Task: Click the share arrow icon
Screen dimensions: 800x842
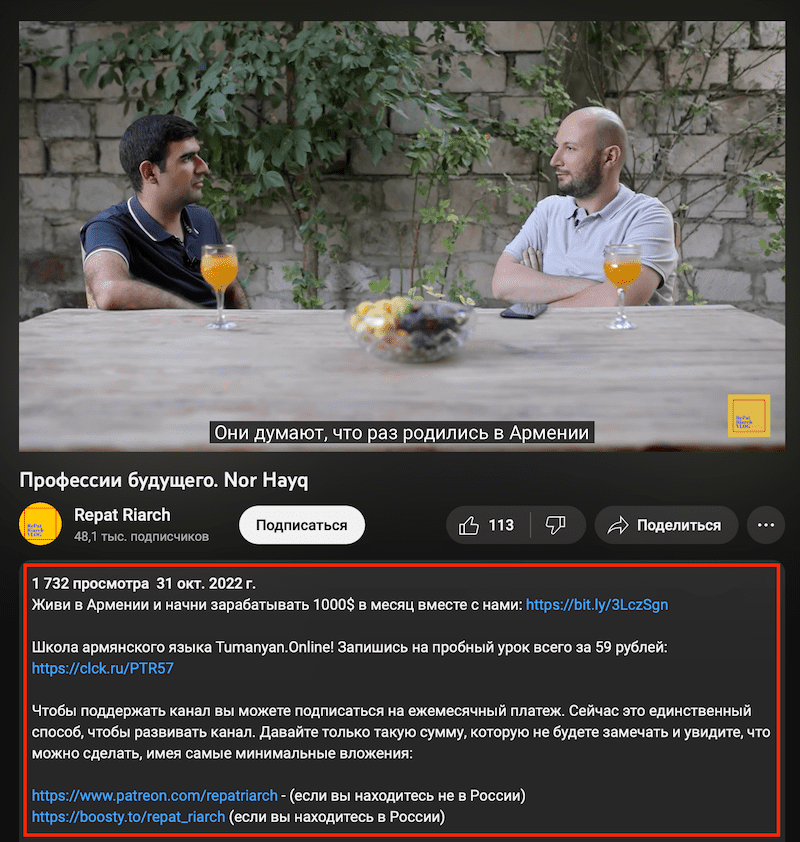Action: click(618, 525)
